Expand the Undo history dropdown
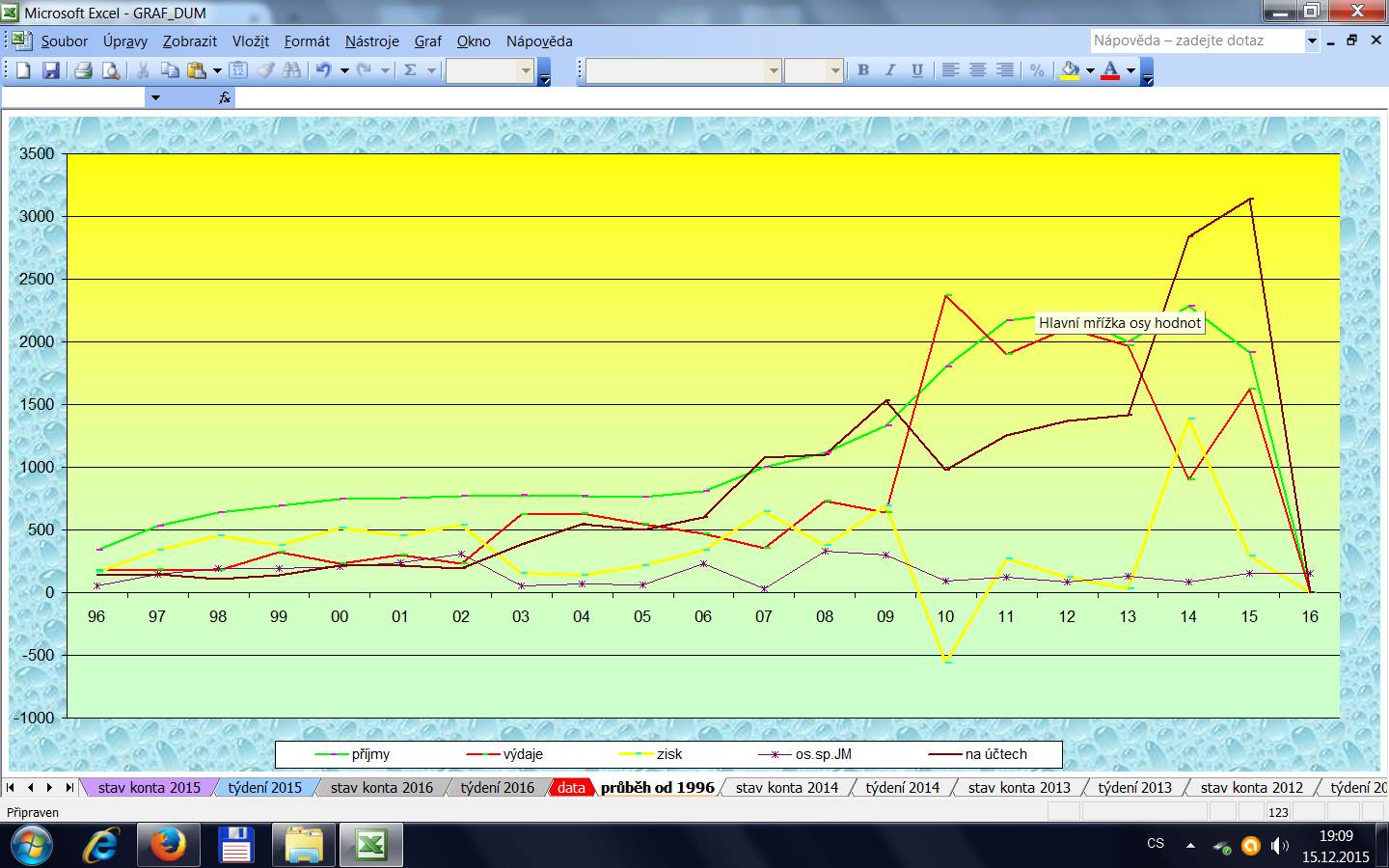This screenshot has width=1389, height=868. tap(344, 70)
